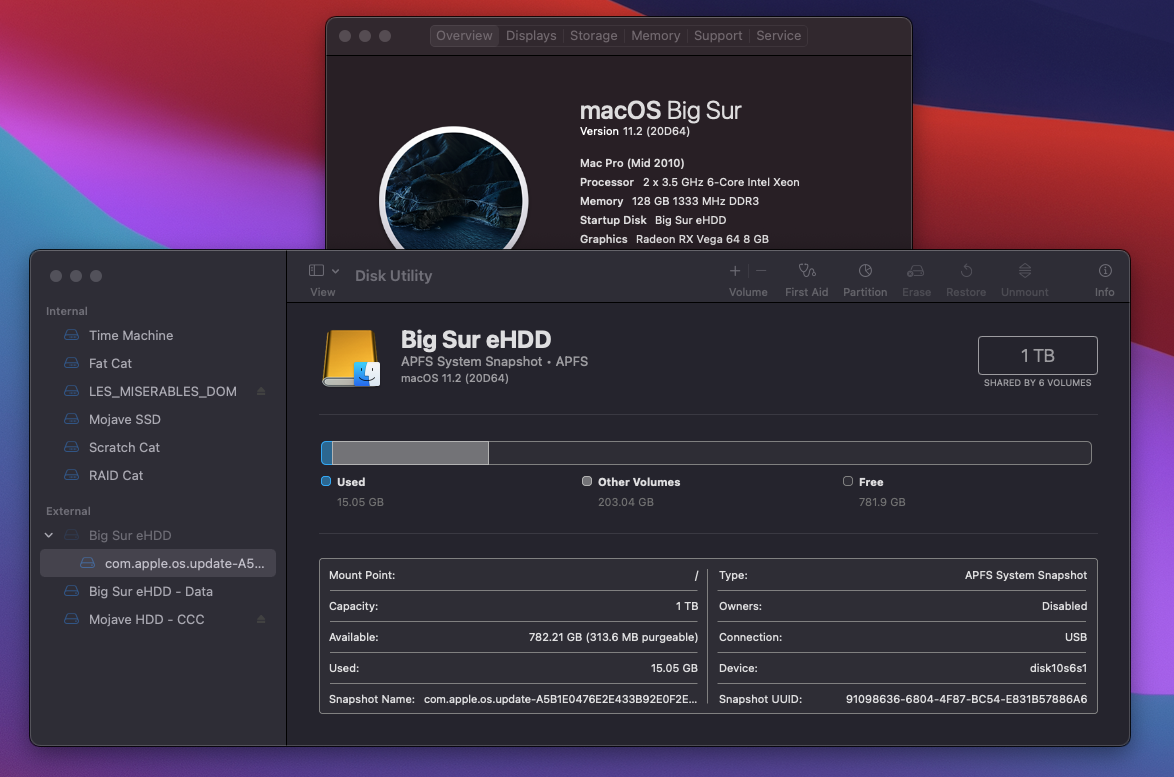Screen dimensions: 1174x777
Task: Switch to the Overview tab in About This Mac
Action: tap(464, 35)
